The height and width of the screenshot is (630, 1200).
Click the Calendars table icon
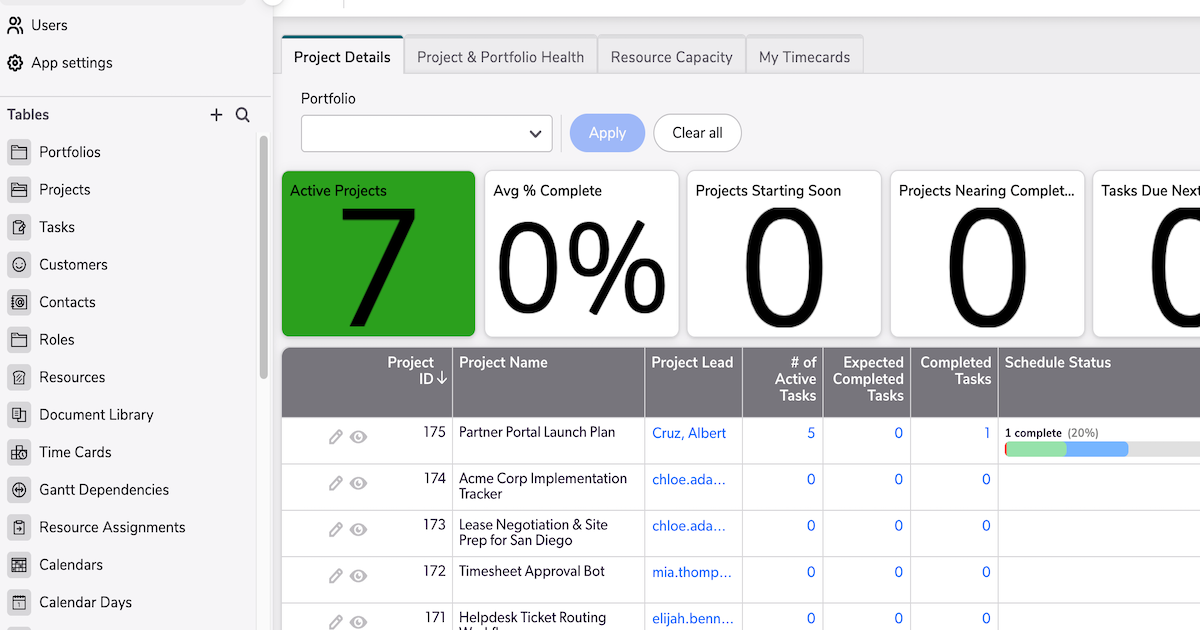point(19,565)
